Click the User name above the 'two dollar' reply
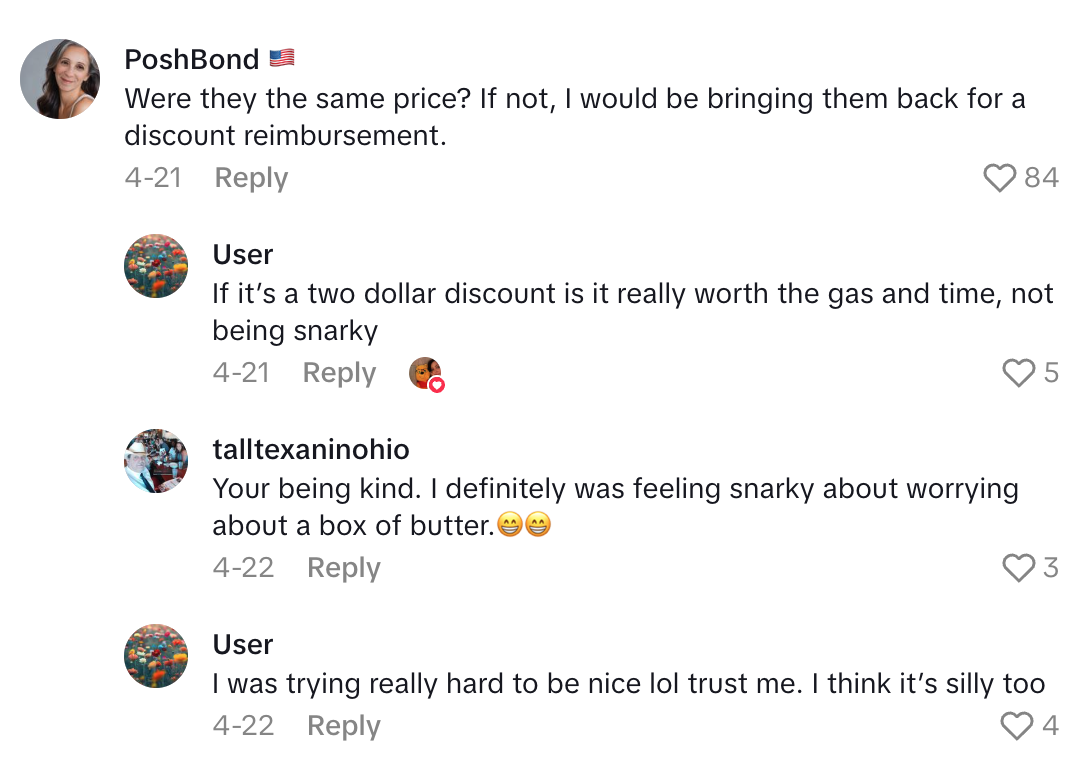The height and width of the screenshot is (780, 1090). pyautogui.click(x=243, y=255)
